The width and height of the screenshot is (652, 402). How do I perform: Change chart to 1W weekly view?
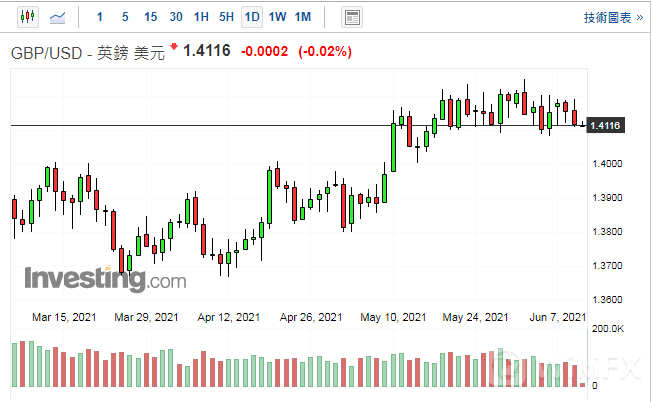pos(277,17)
